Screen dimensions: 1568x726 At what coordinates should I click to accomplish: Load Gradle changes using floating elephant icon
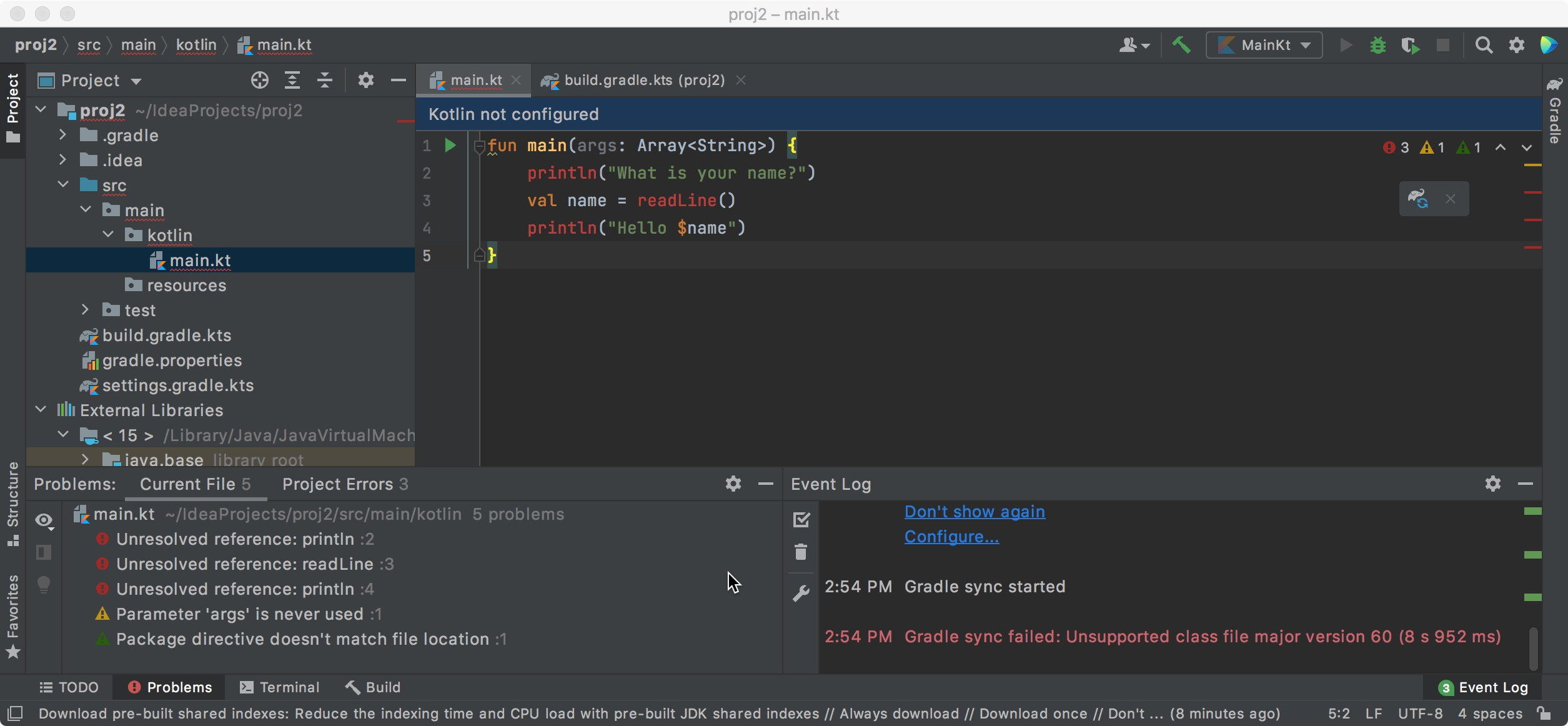click(1417, 199)
